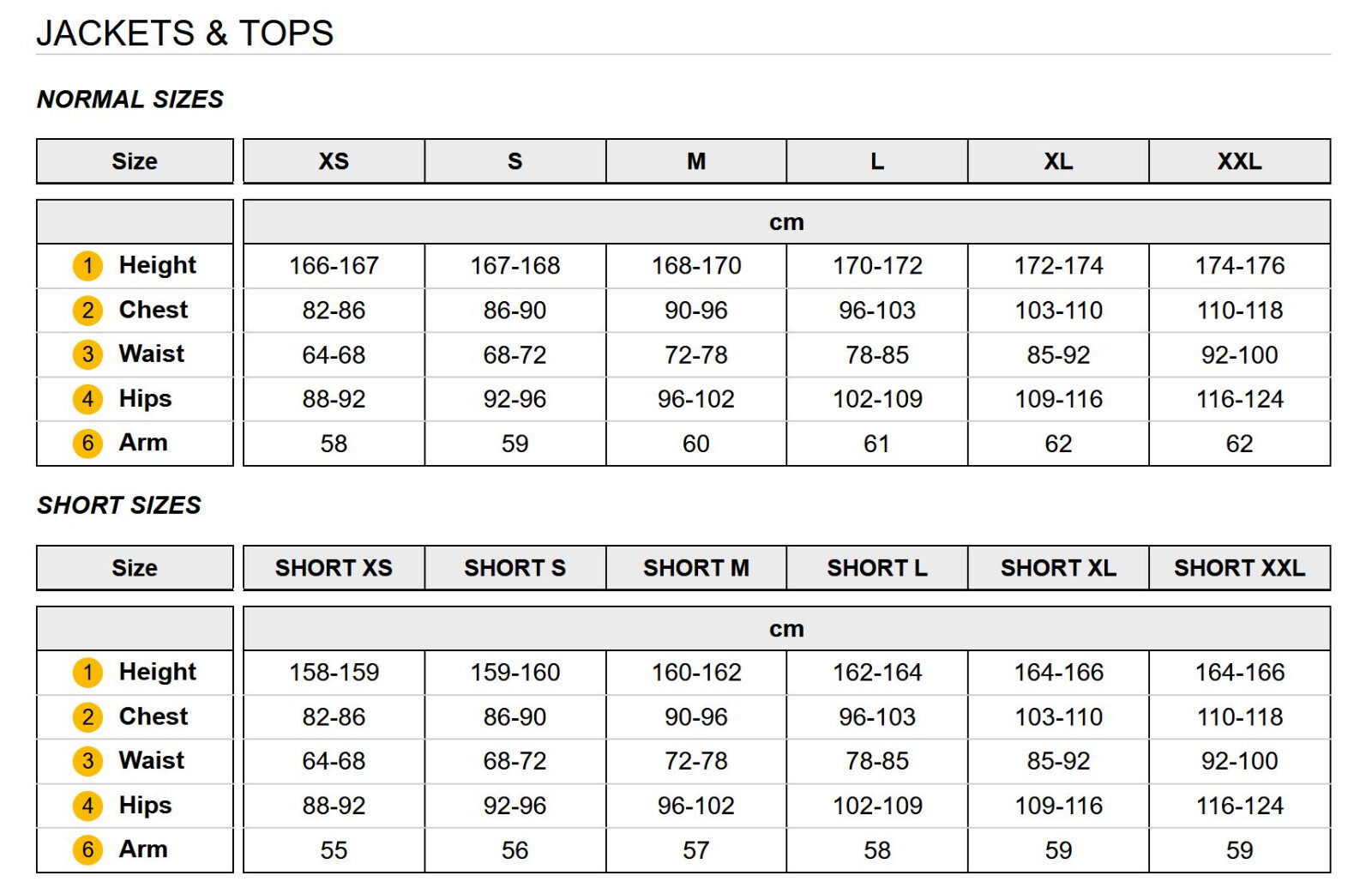Click the cm unit header in Normal Sizes table
1372x894 pixels.
click(x=786, y=222)
